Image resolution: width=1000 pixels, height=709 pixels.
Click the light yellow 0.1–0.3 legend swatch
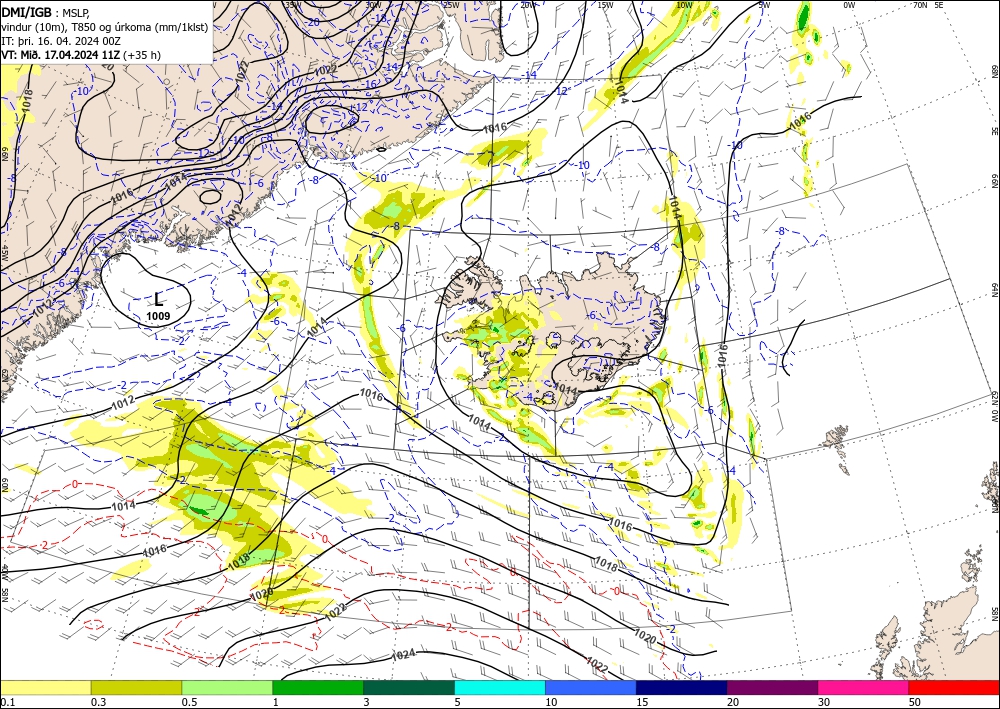pos(45,687)
